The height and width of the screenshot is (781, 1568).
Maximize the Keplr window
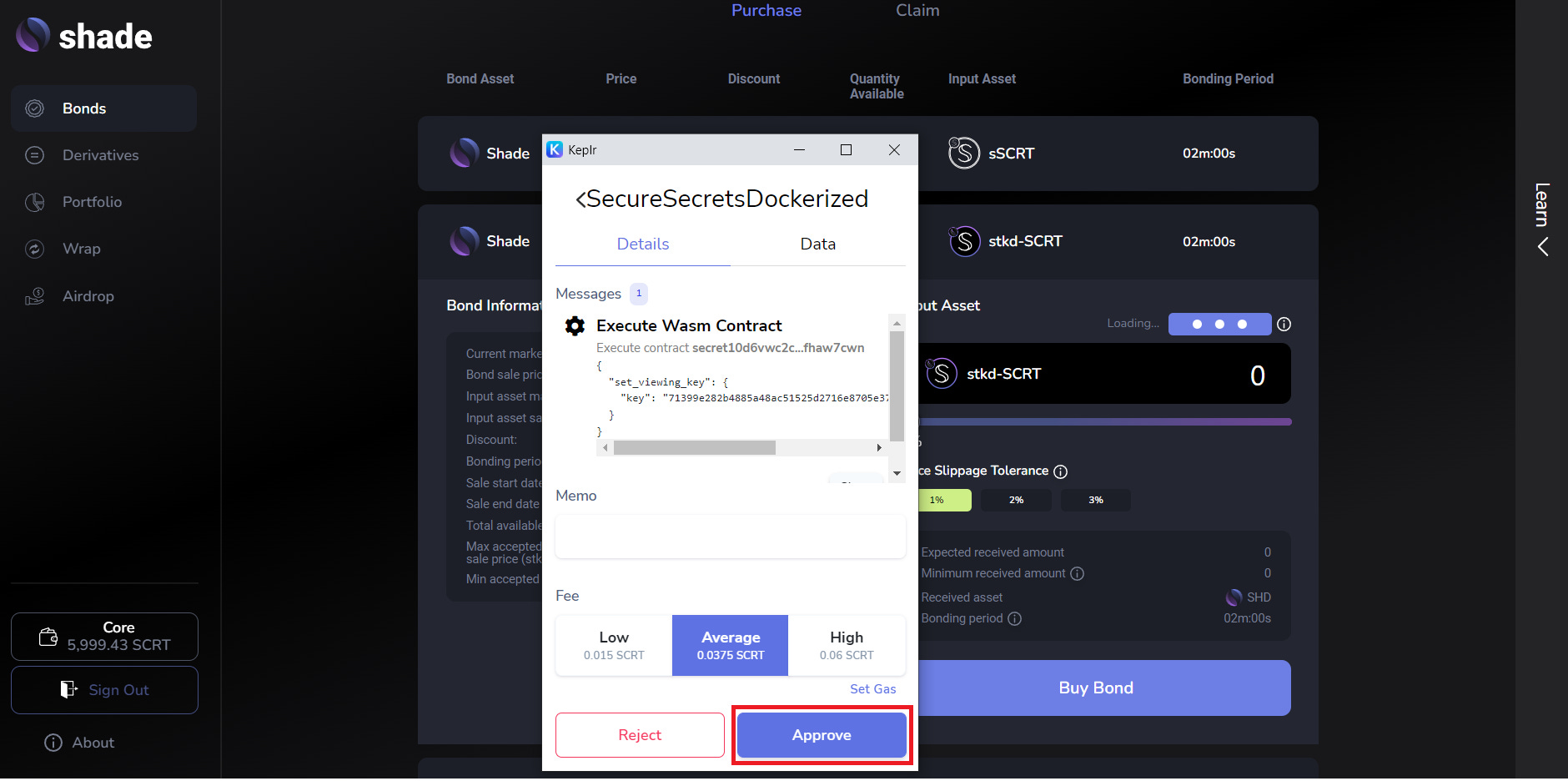846,149
